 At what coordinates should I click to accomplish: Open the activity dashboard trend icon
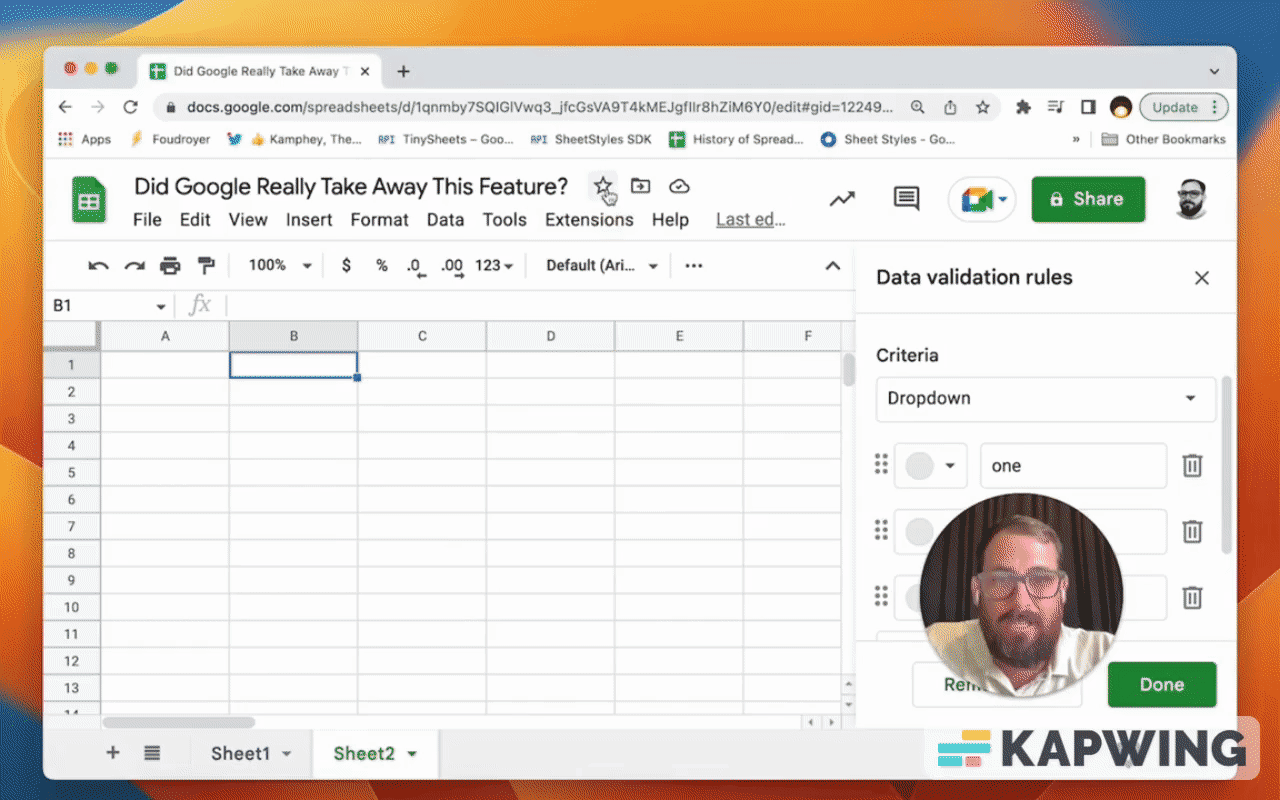pyautogui.click(x=842, y=199)
